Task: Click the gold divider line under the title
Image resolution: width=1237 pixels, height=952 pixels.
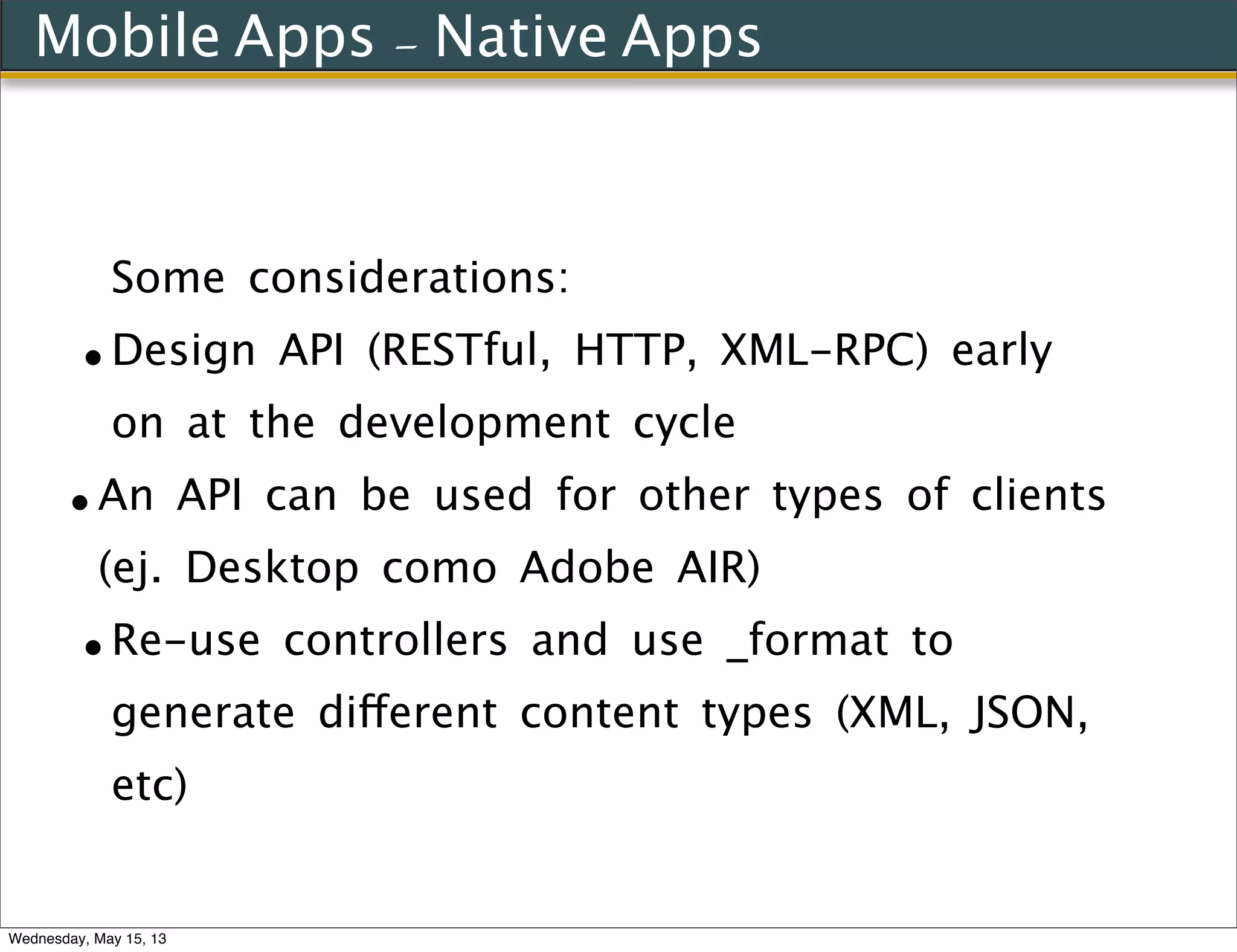Action: point(618,76)
